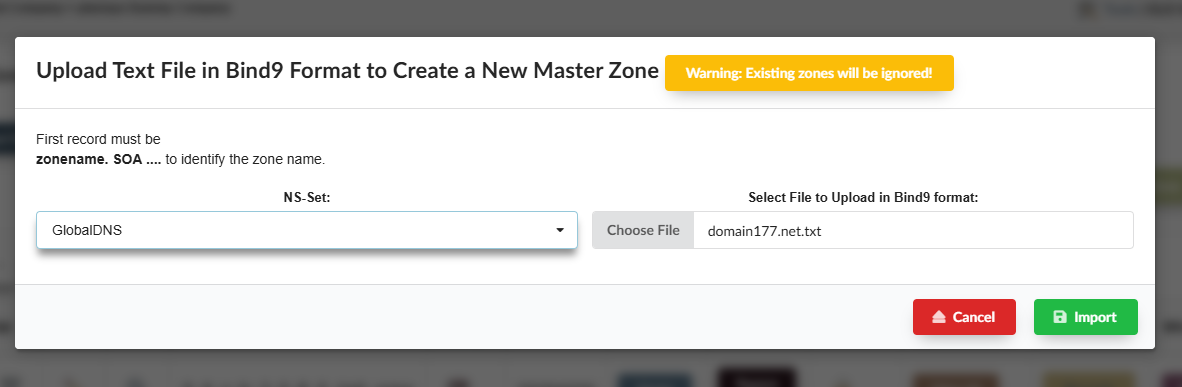Click the blurred brown button behind the dialog
The width and height of the screenshot is (1182, 387).
point(957,379)
